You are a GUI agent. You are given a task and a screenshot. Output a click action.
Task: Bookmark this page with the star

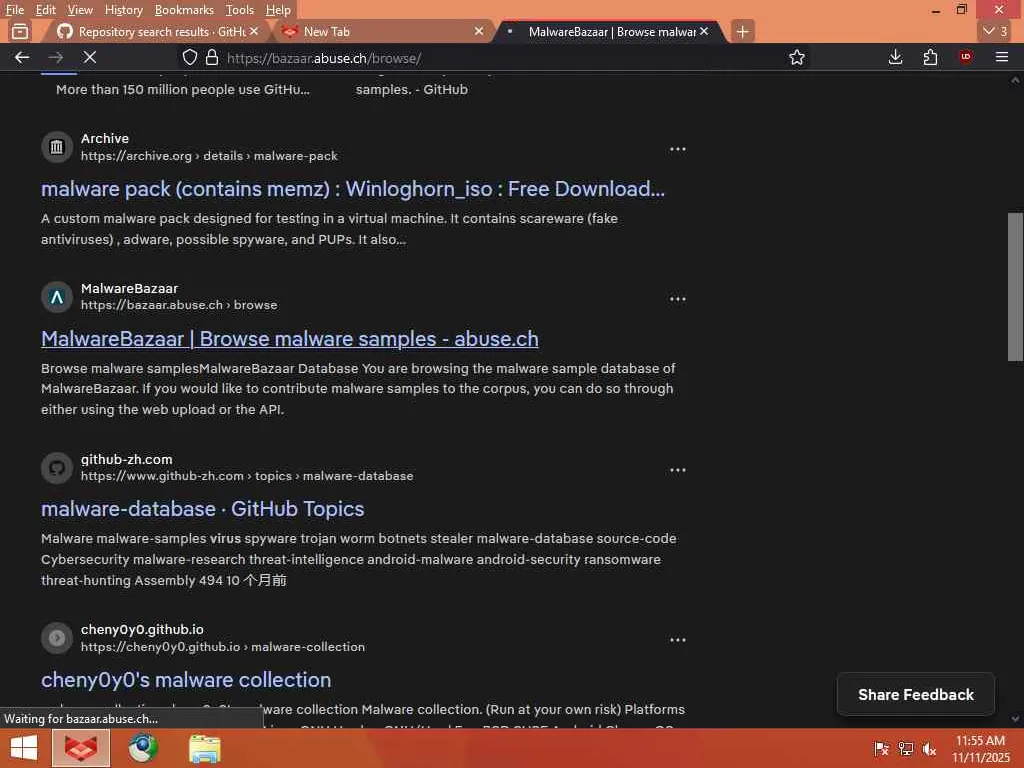(x=796, y=57)
